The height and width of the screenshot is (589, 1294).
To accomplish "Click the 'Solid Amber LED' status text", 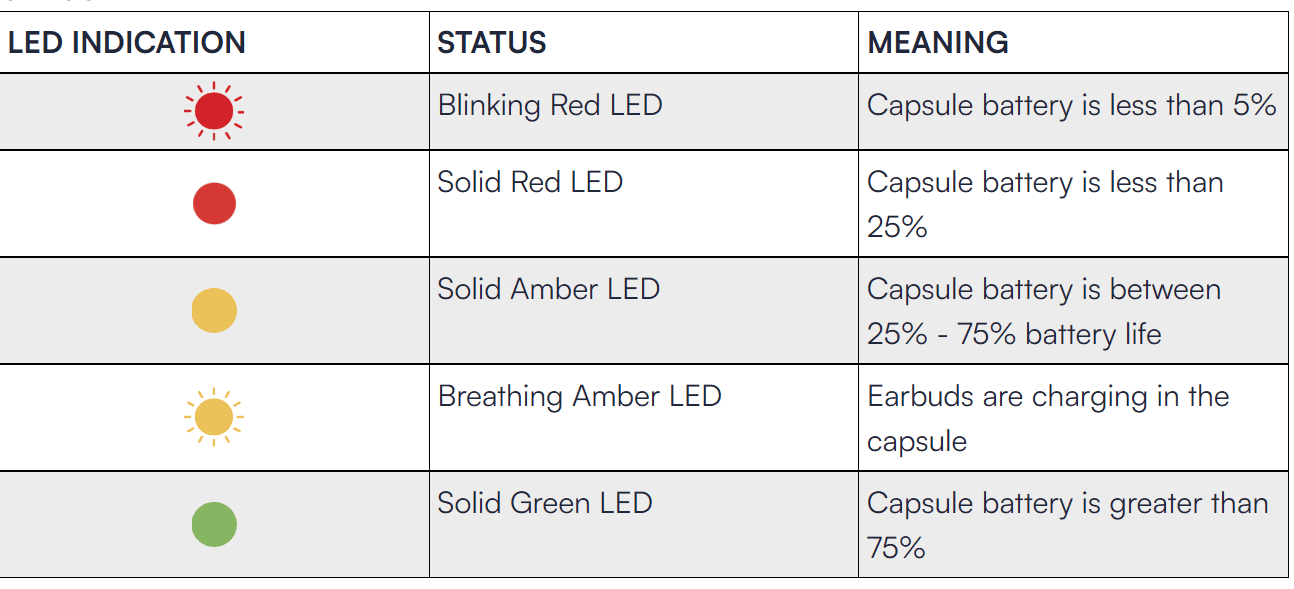I will click(548, 289).
